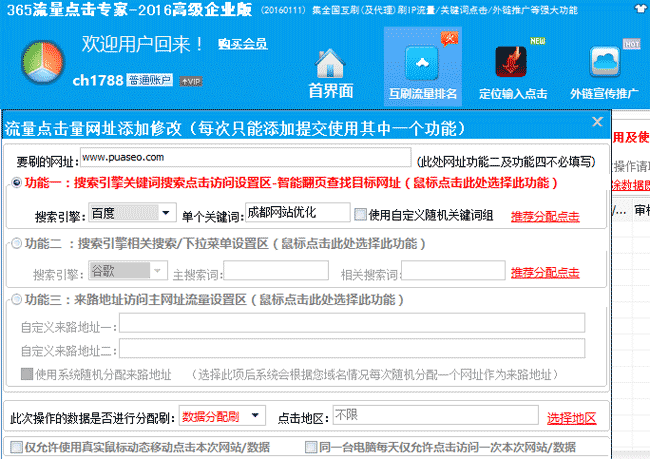Close the 网址添加修改 dialog with X
650x459 pixels.
pyautogui.click(x=597, y=123)
